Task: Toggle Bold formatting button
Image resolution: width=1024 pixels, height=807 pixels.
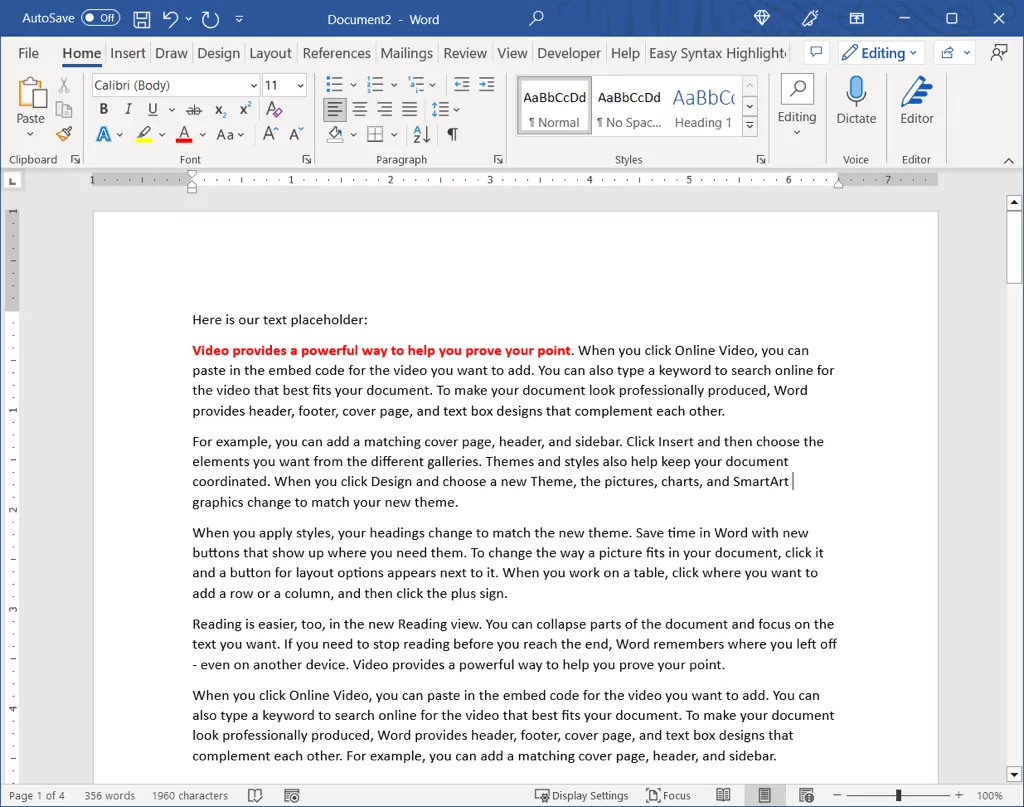Action: [103, 109]
